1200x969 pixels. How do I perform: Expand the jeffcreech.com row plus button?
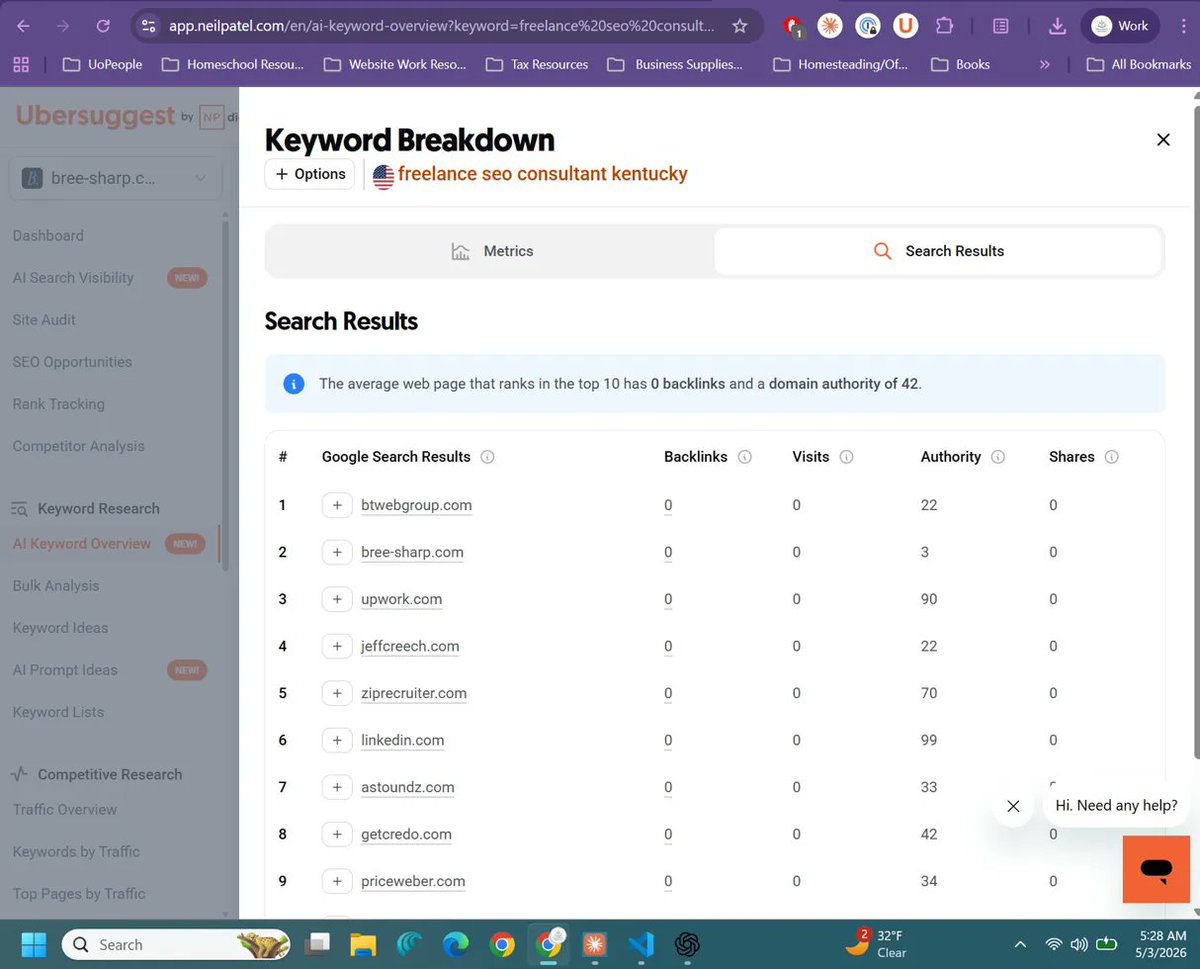point(337,646)
